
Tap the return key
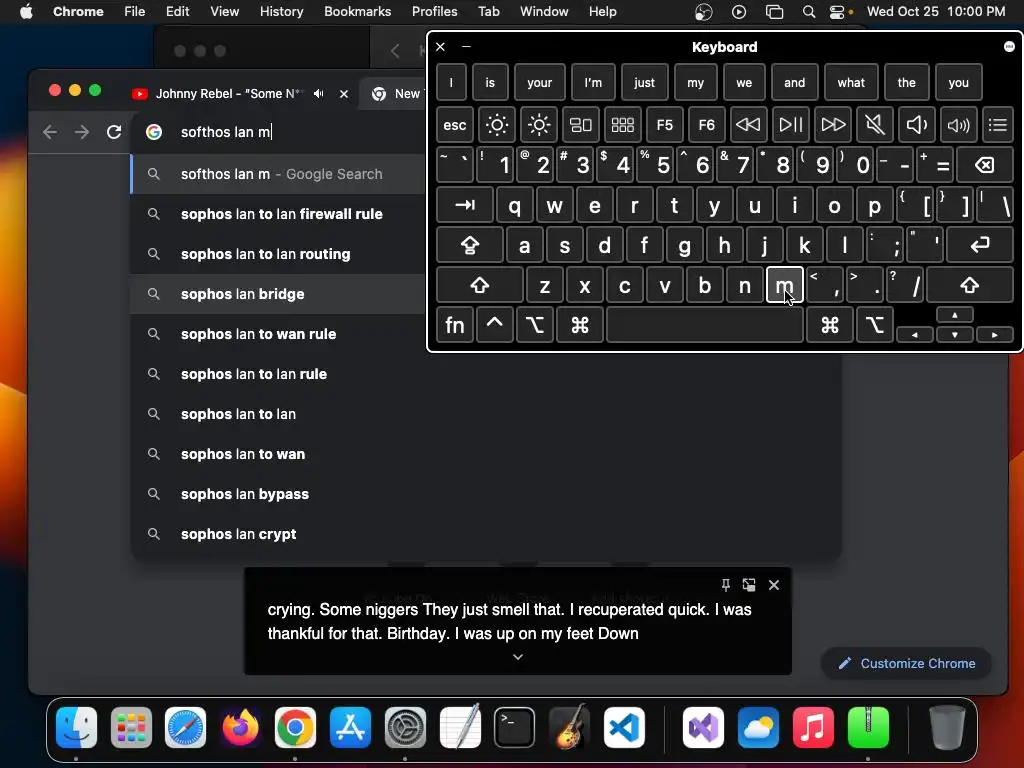980,245
